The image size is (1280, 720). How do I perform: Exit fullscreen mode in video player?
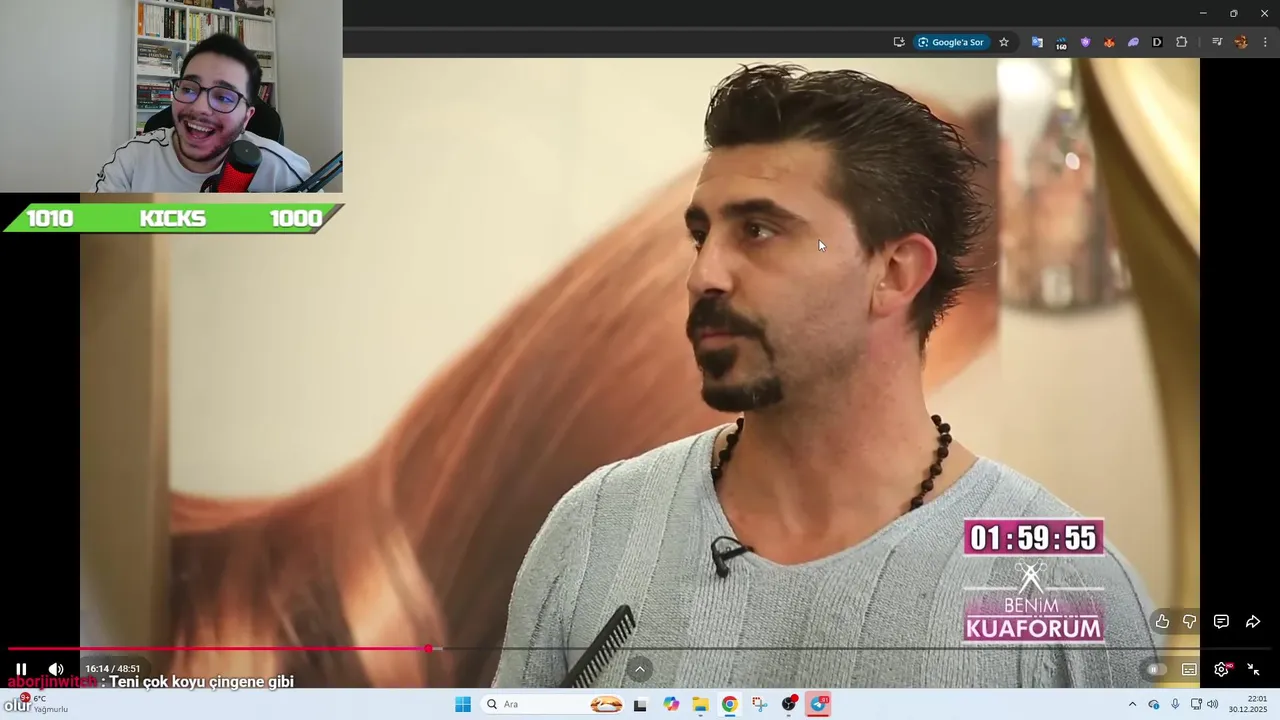pyautogui.click(x=1253, y=669)
